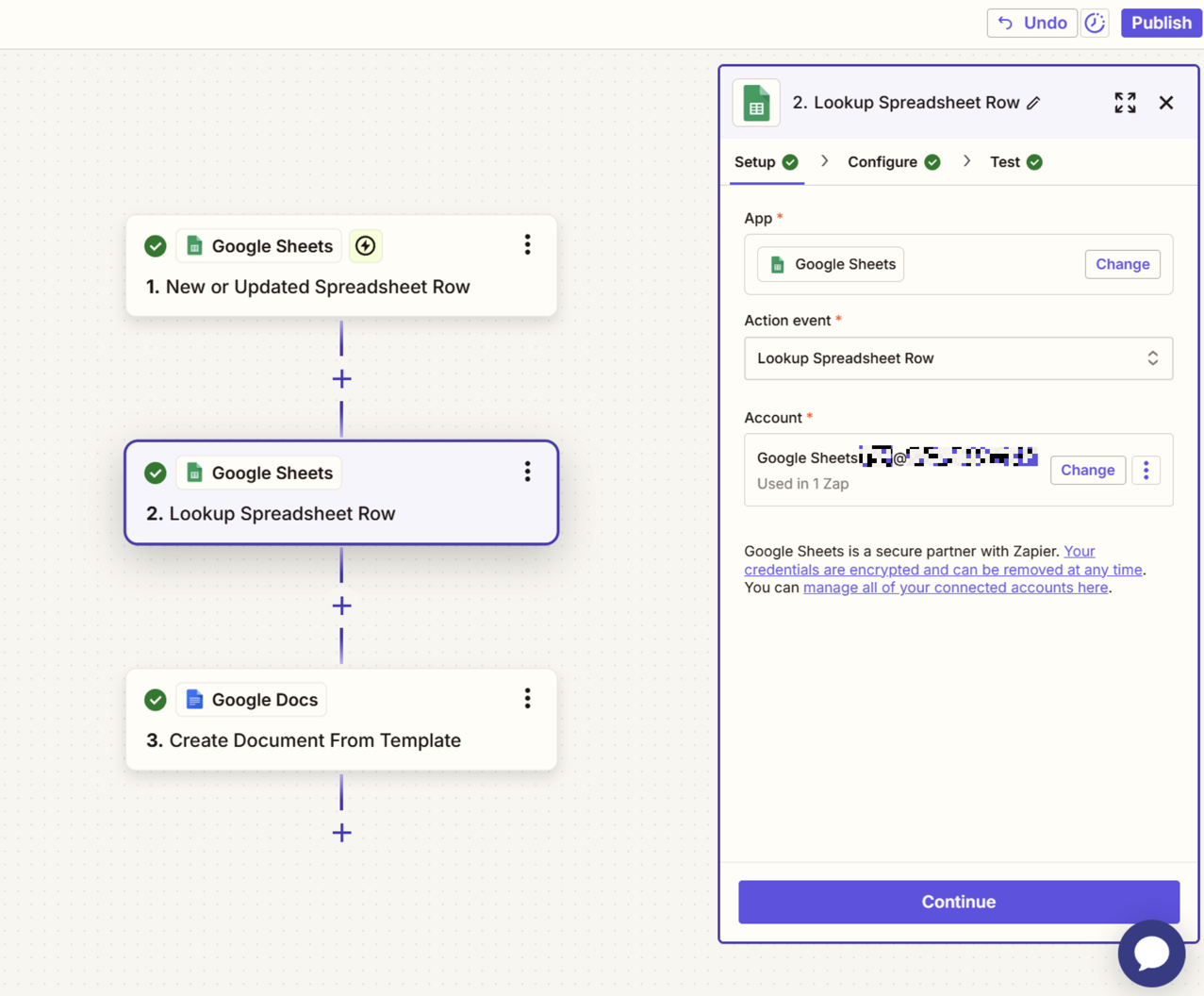
Task: Open the account options three-dot menu
Action: 1146,470
